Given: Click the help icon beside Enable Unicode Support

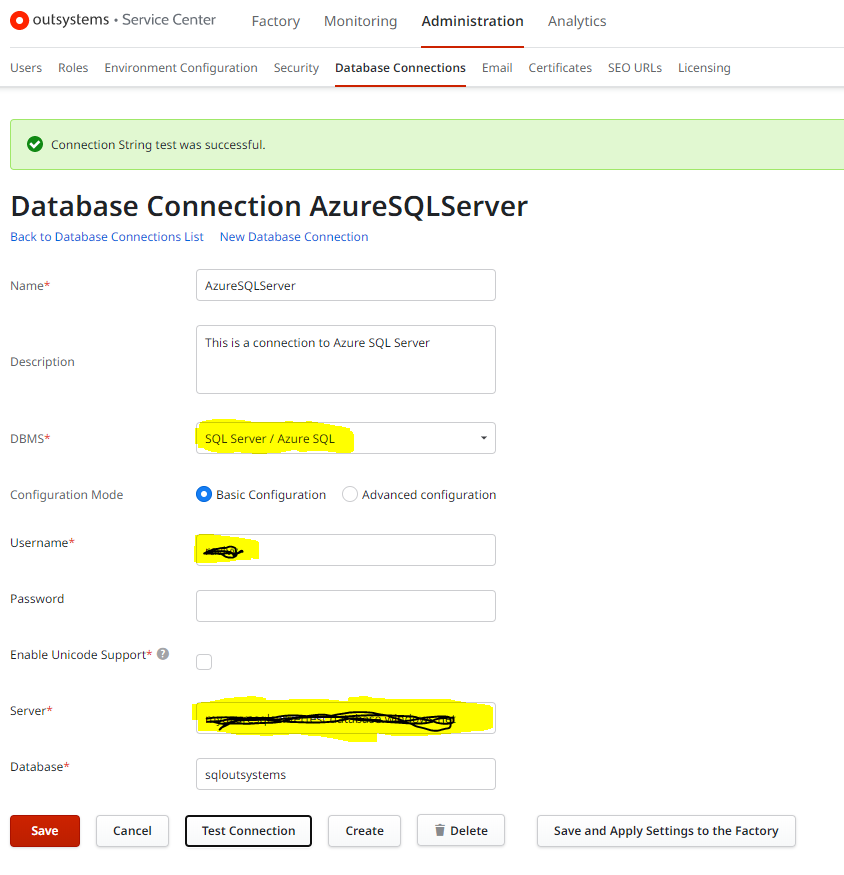Looking at the screenshot, I should coord(162,653).
